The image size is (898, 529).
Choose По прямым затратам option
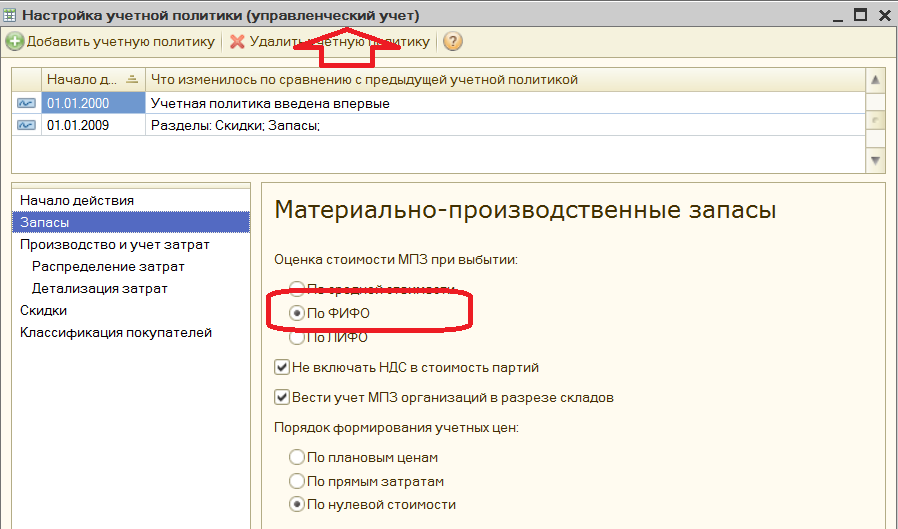pos(297,481)
